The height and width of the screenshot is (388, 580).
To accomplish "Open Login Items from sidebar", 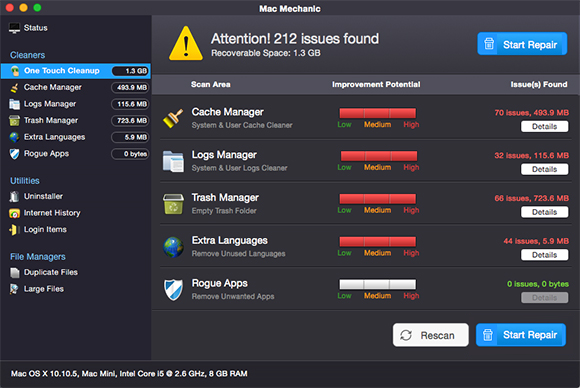I will click(x=45, y=230).
